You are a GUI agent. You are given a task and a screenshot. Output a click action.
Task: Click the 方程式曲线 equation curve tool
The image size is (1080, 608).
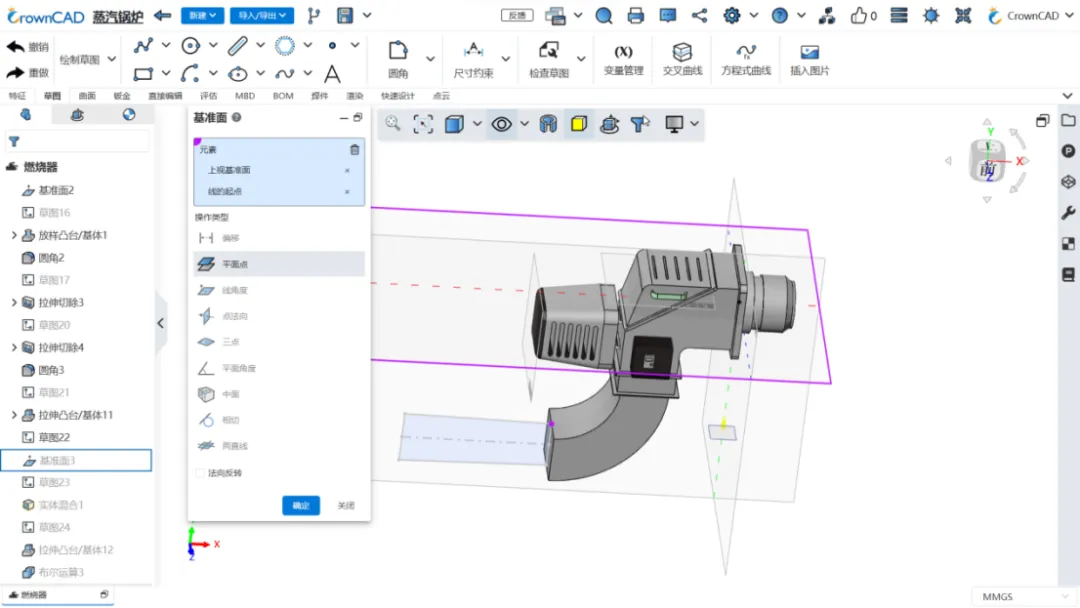point(746,59)
